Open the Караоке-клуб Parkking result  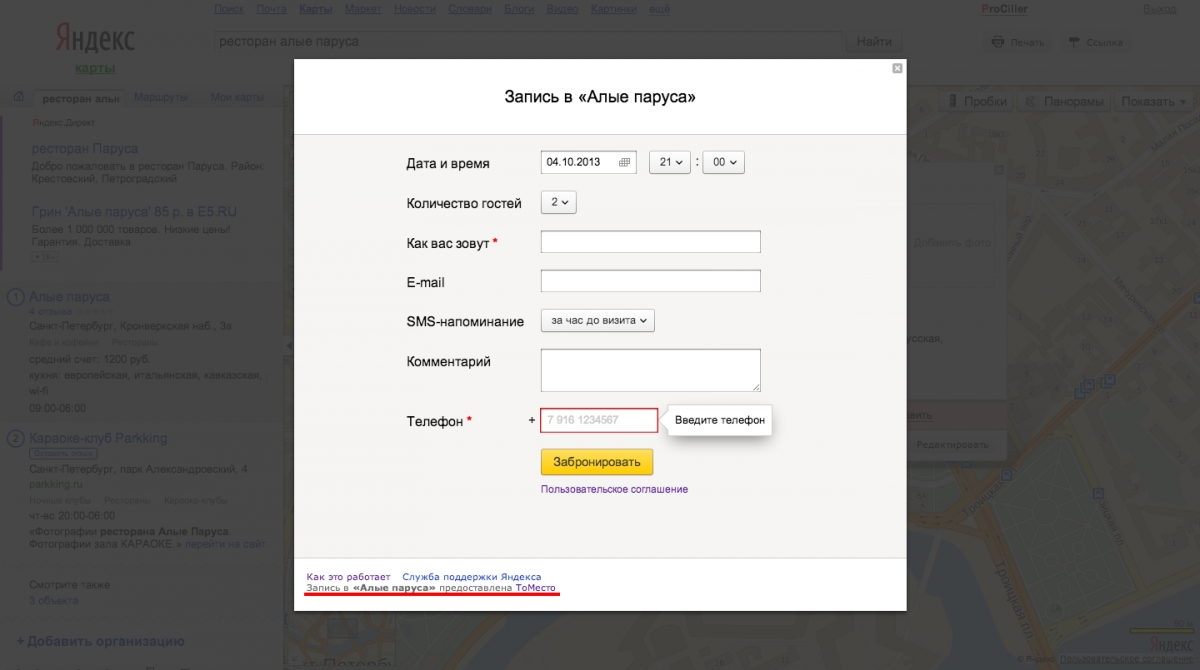pos(98,438)
